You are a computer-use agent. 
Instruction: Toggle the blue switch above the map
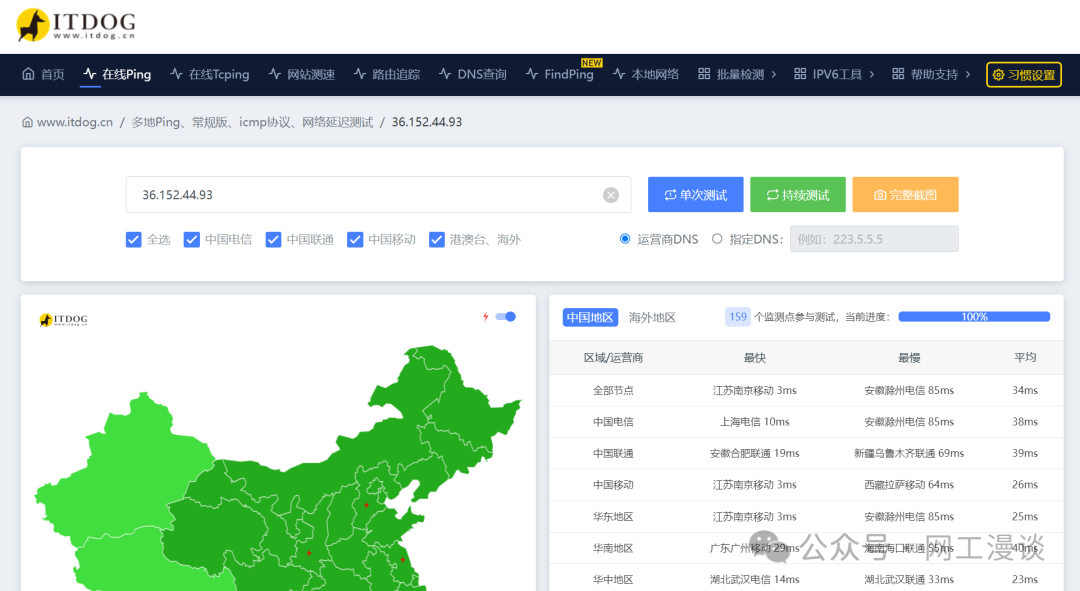(x=506, y=317)
